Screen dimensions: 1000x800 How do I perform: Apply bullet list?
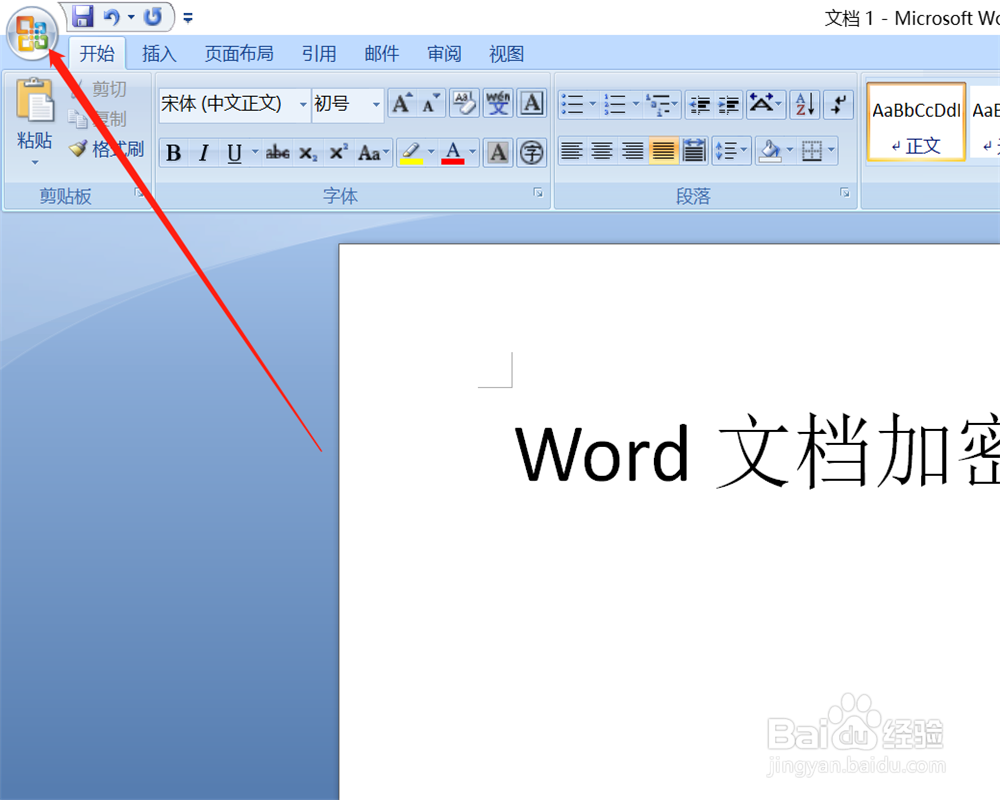coord(573,104)
